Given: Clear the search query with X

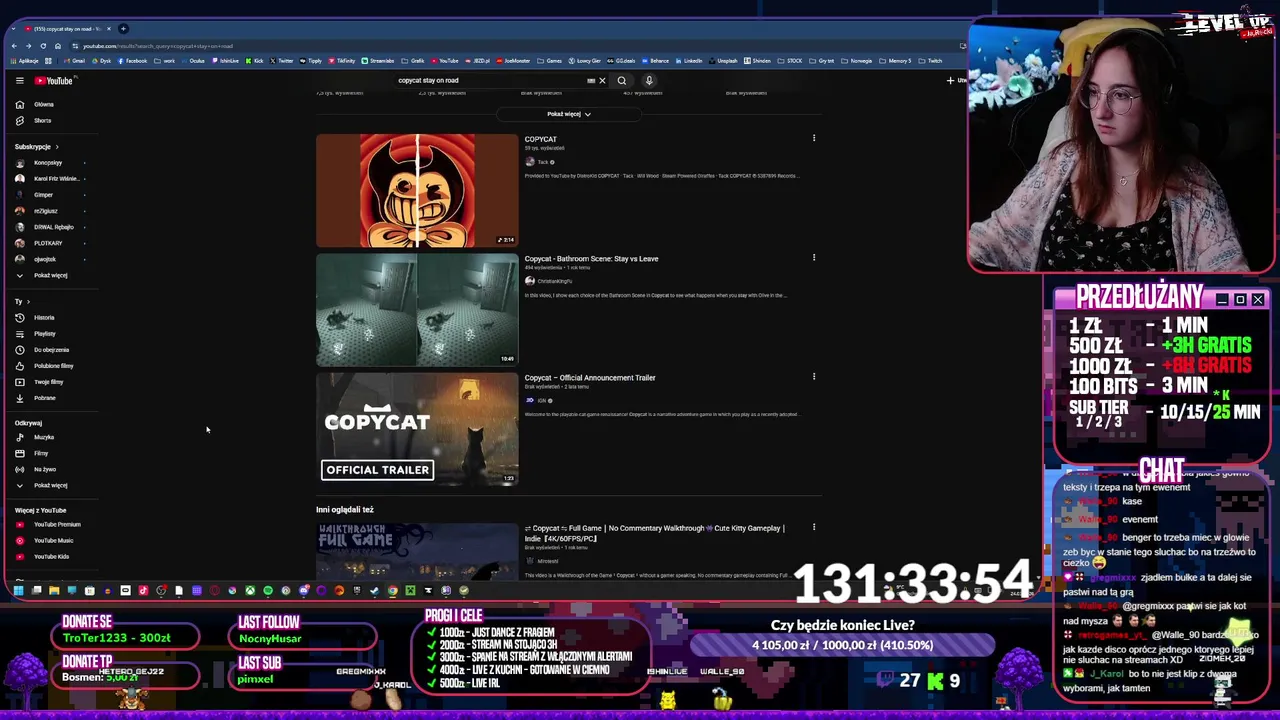Looking at the screenshot, I should point(602,81).
